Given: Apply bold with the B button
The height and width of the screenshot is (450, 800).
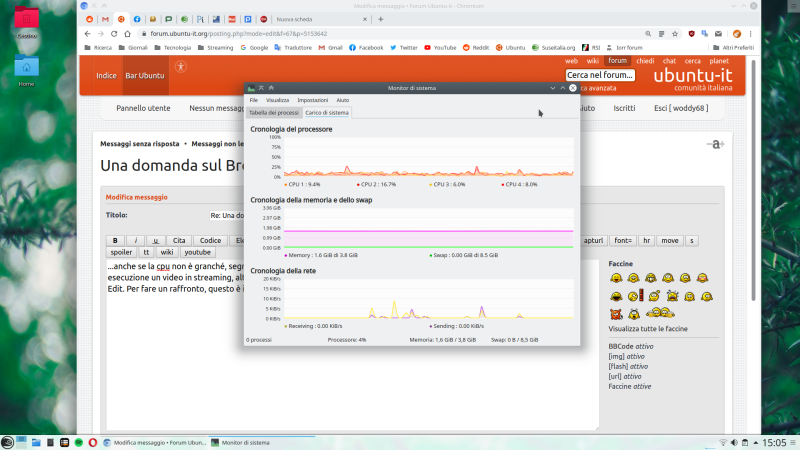Looking at the screenshot, I should (x=115, y=240).
